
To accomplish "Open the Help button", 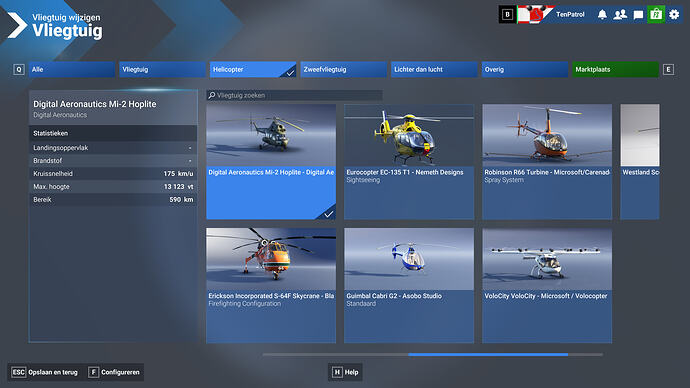I will point(345,372).
